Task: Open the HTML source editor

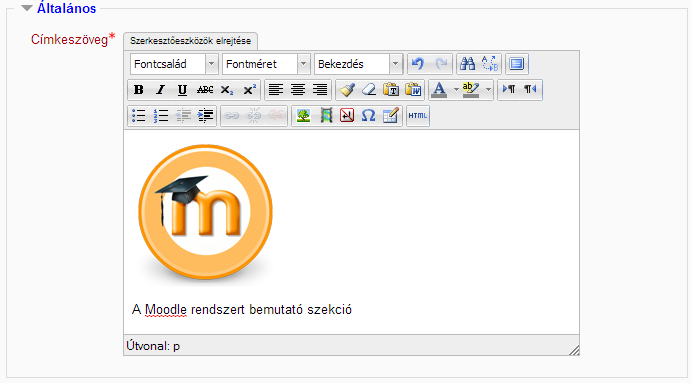Action: tap(418, 116)
